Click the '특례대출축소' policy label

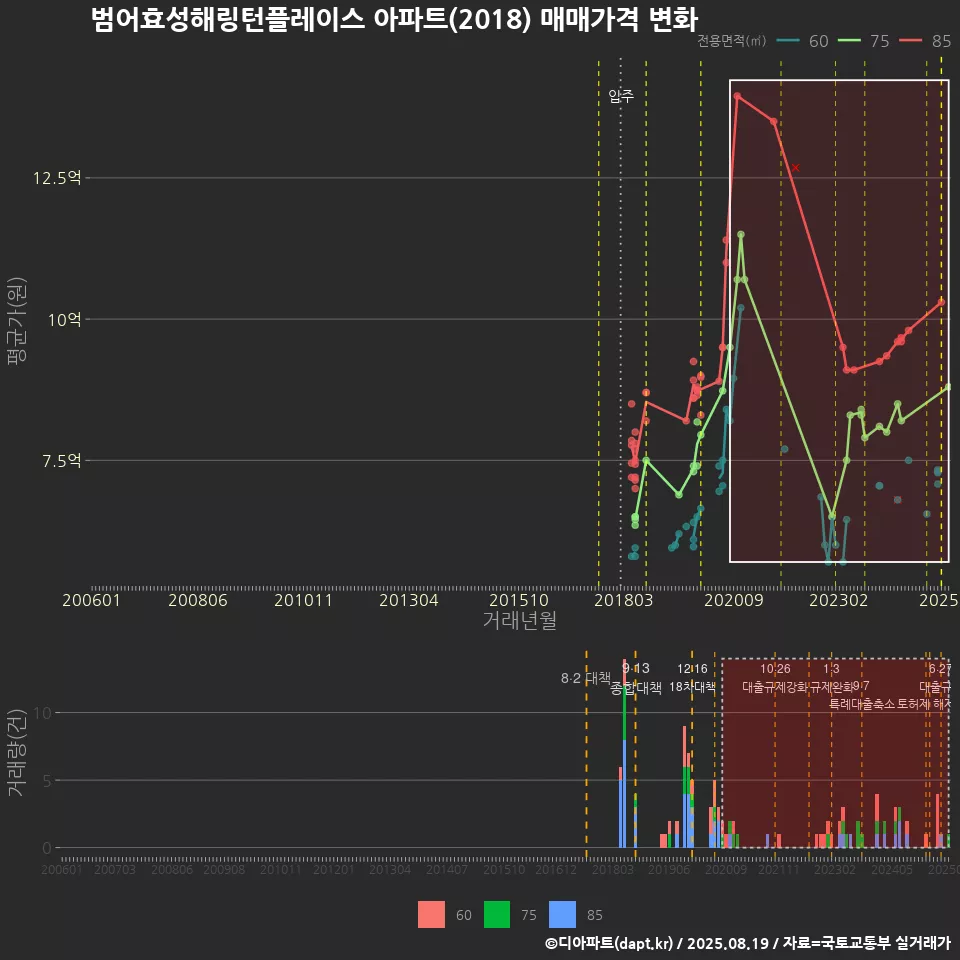862,704
